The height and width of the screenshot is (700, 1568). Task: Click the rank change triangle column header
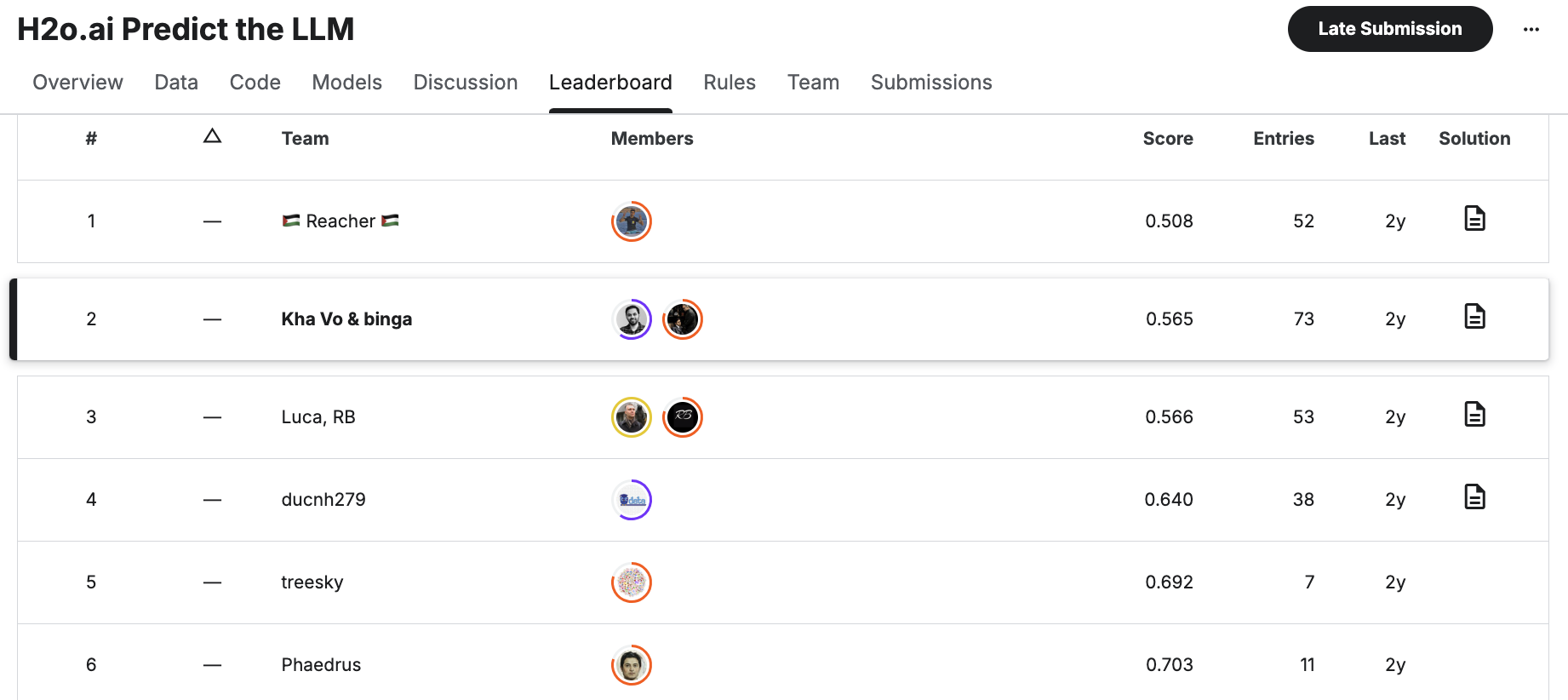coord(212,136)
